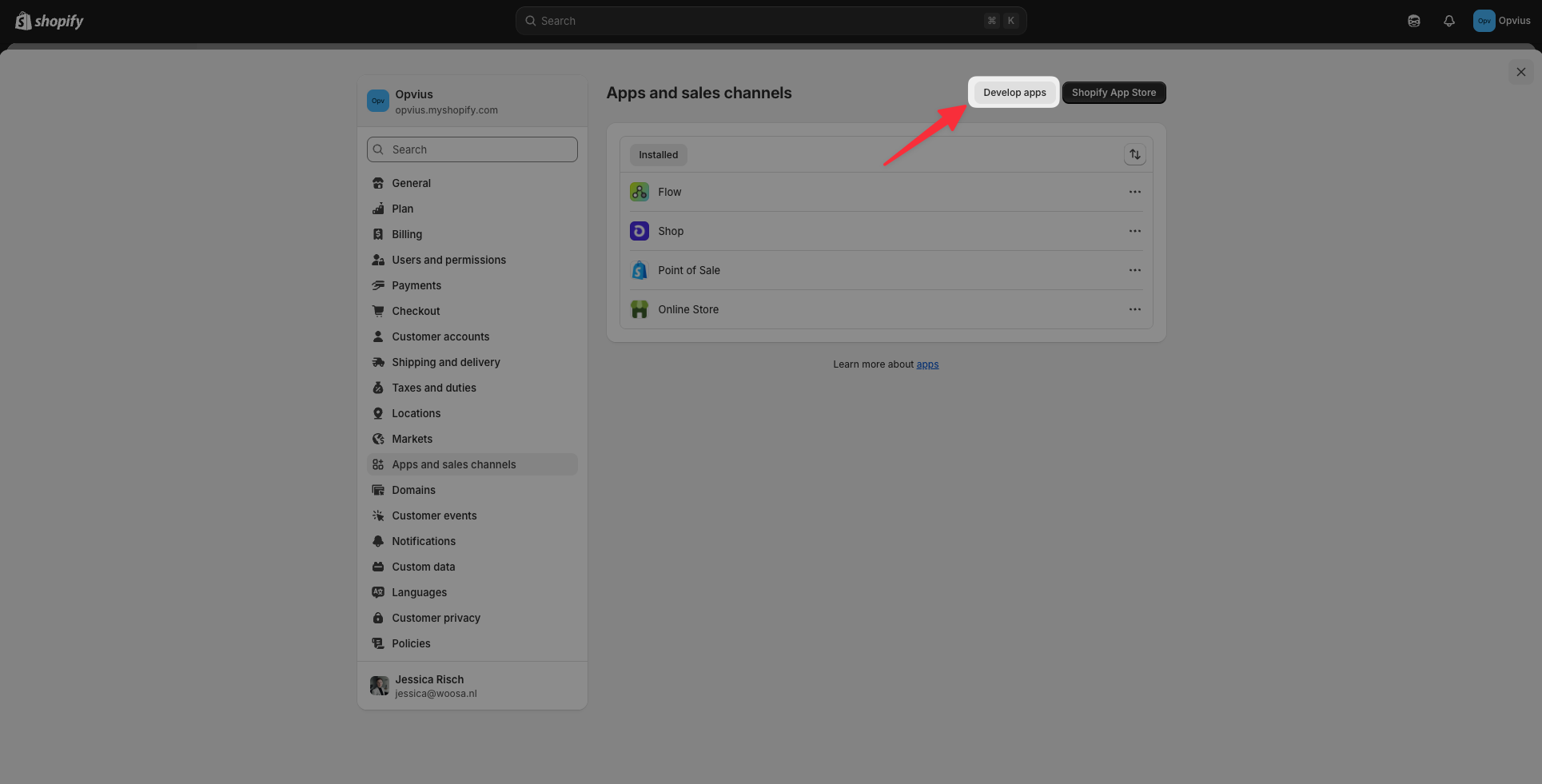Screen dimensions: 1542x784
Task: Click the Shop app name in the list
Action: click(x=671, y=231)
